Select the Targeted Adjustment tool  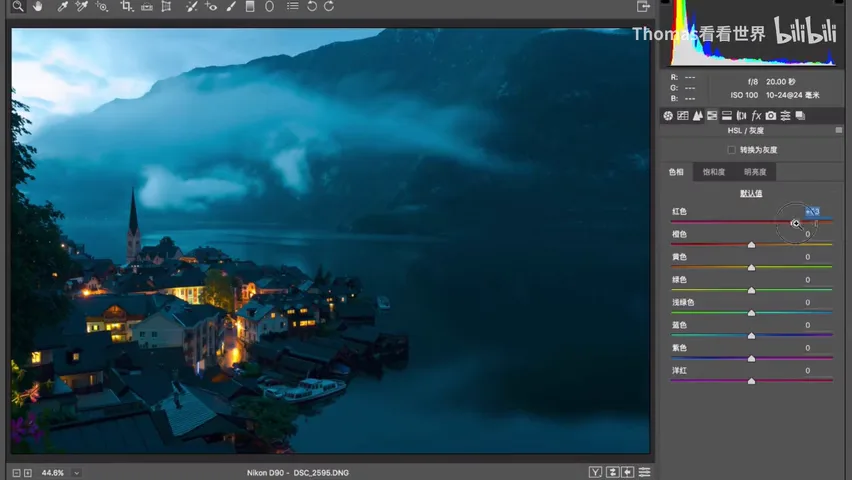(102, 7)
